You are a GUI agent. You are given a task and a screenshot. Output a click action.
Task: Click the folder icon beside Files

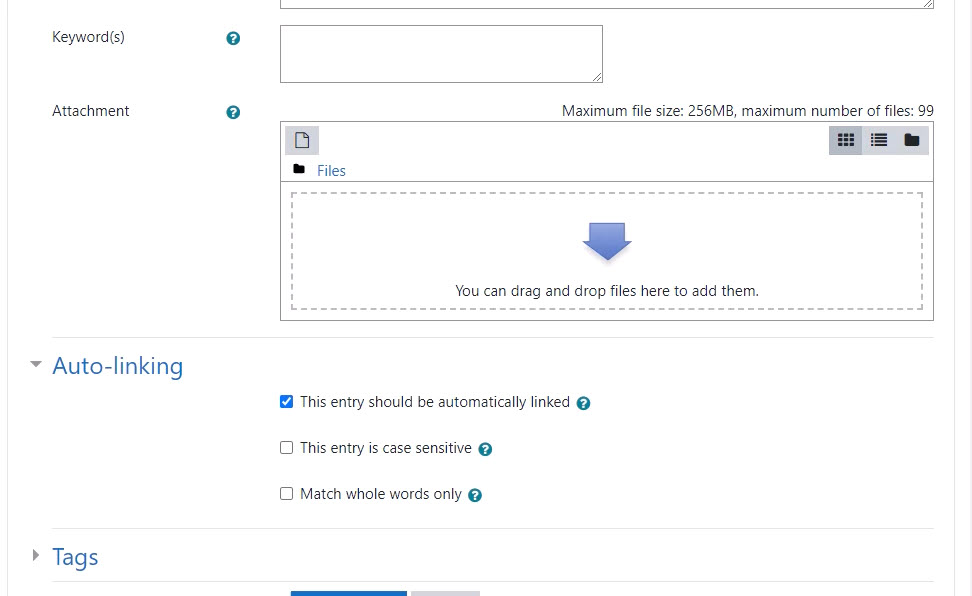[x=299, y=169]
